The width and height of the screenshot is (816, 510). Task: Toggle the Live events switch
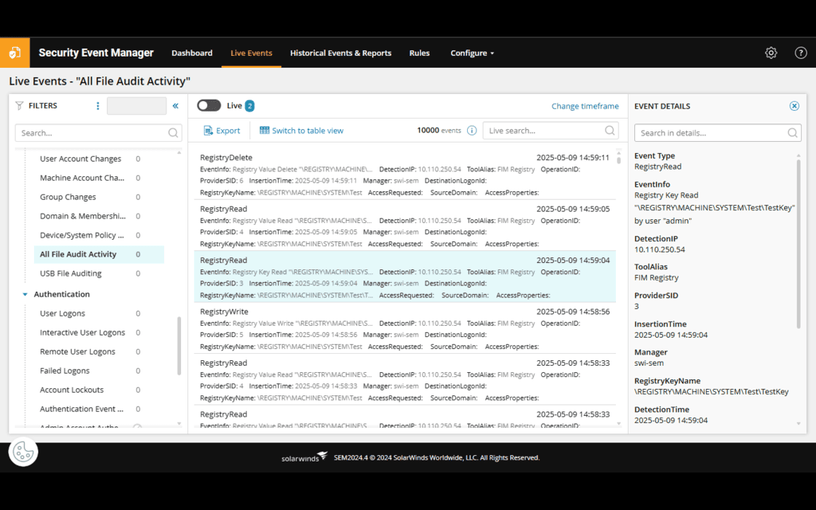(209, 106)
